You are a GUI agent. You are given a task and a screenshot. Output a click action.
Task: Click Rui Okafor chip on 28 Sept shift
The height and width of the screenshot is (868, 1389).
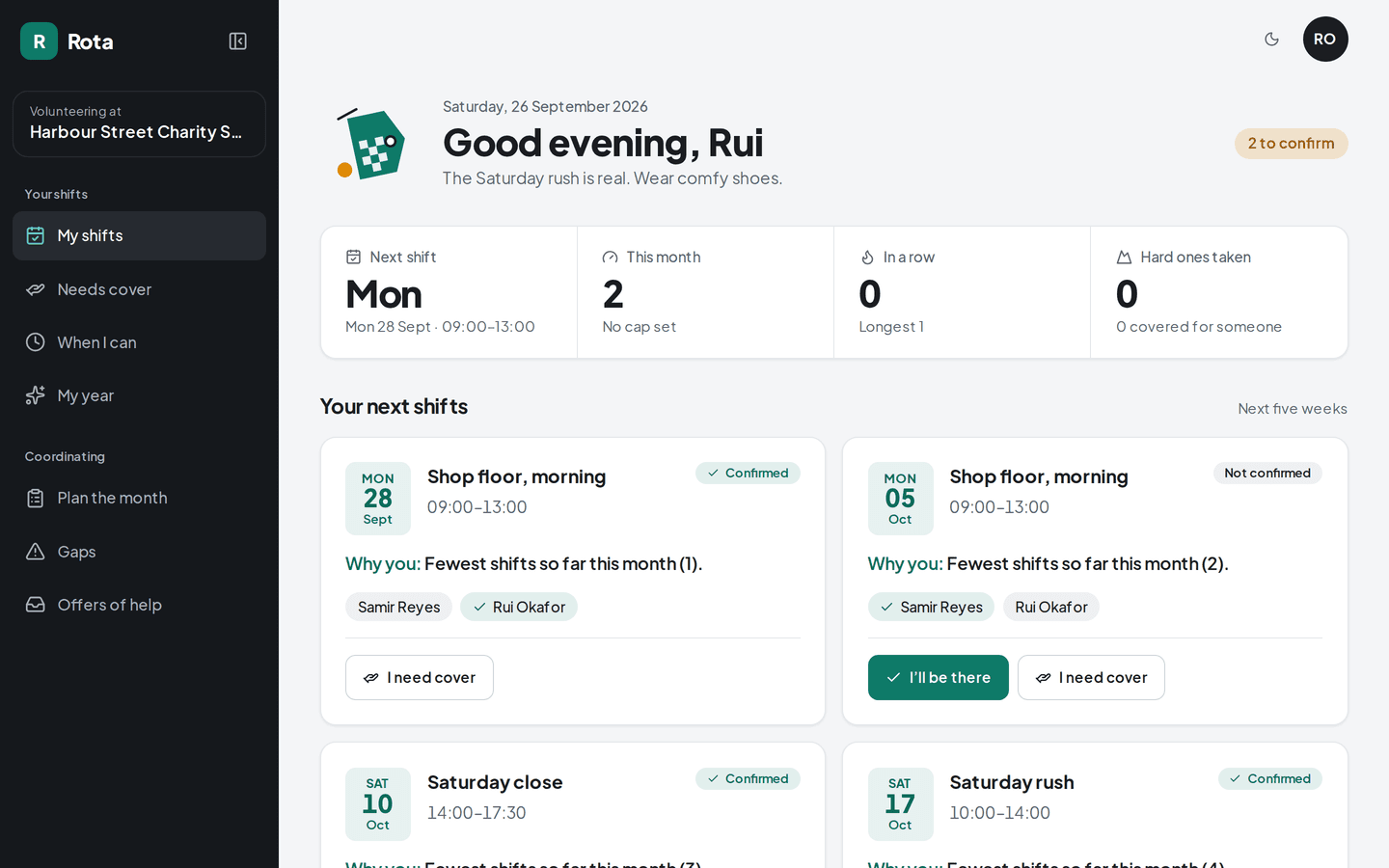click(x=519, y=607)
